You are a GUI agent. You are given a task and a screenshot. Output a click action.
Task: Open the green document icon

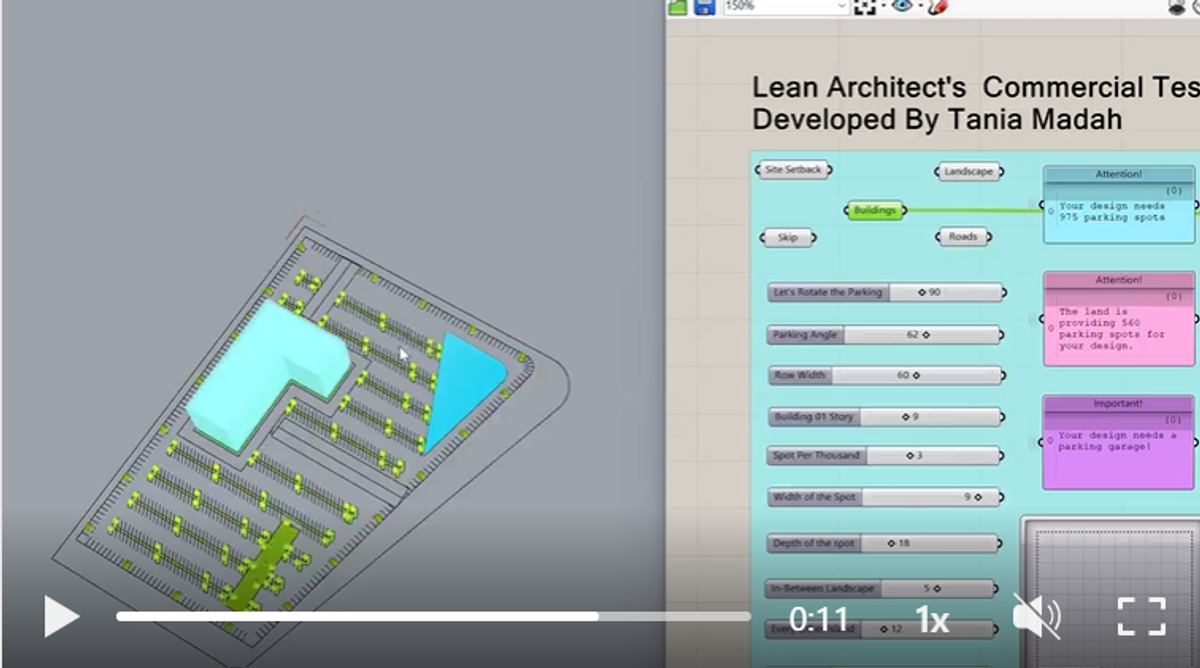[678, 6]
